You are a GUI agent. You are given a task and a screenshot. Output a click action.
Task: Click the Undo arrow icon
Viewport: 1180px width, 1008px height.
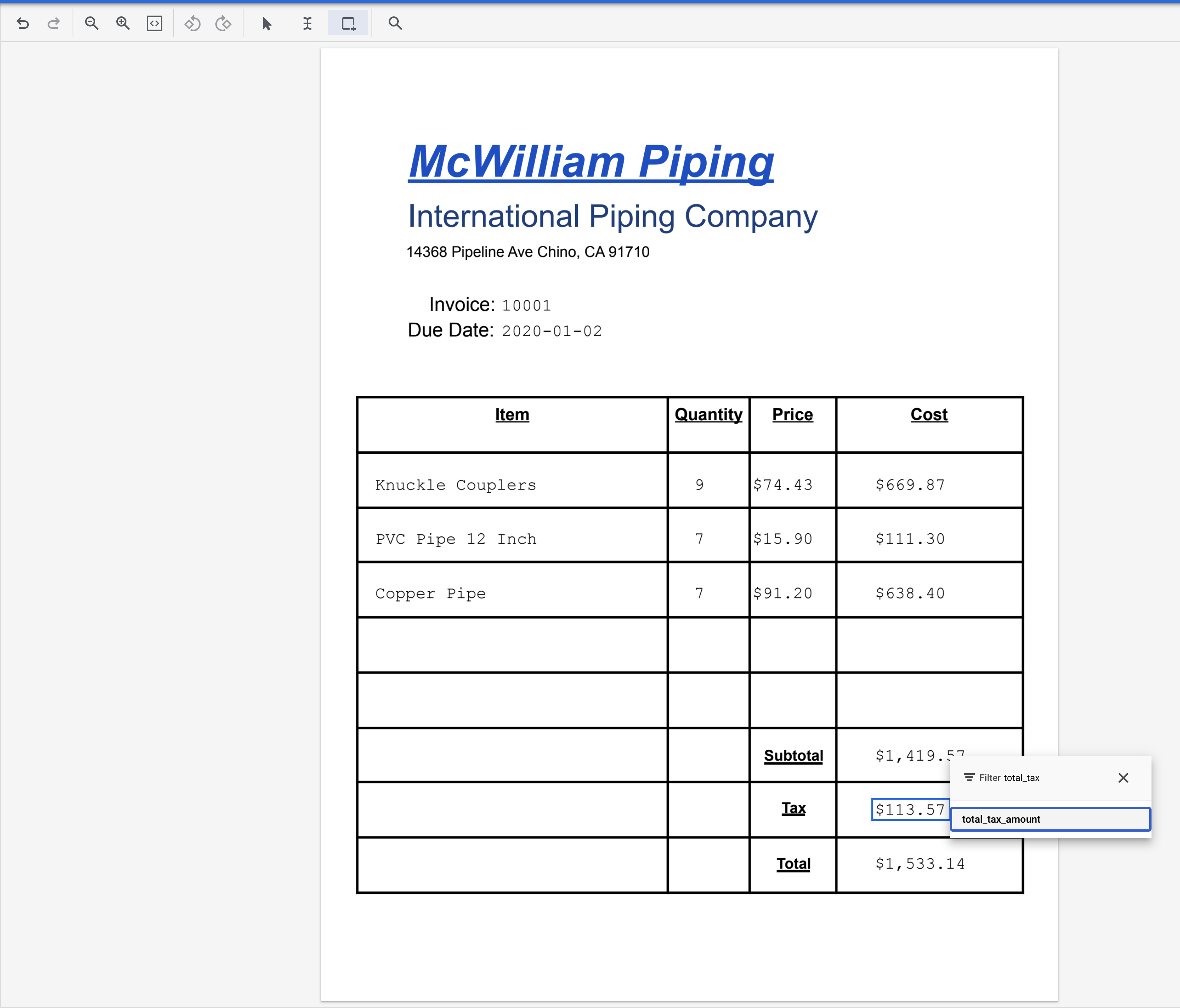[23, 23]
